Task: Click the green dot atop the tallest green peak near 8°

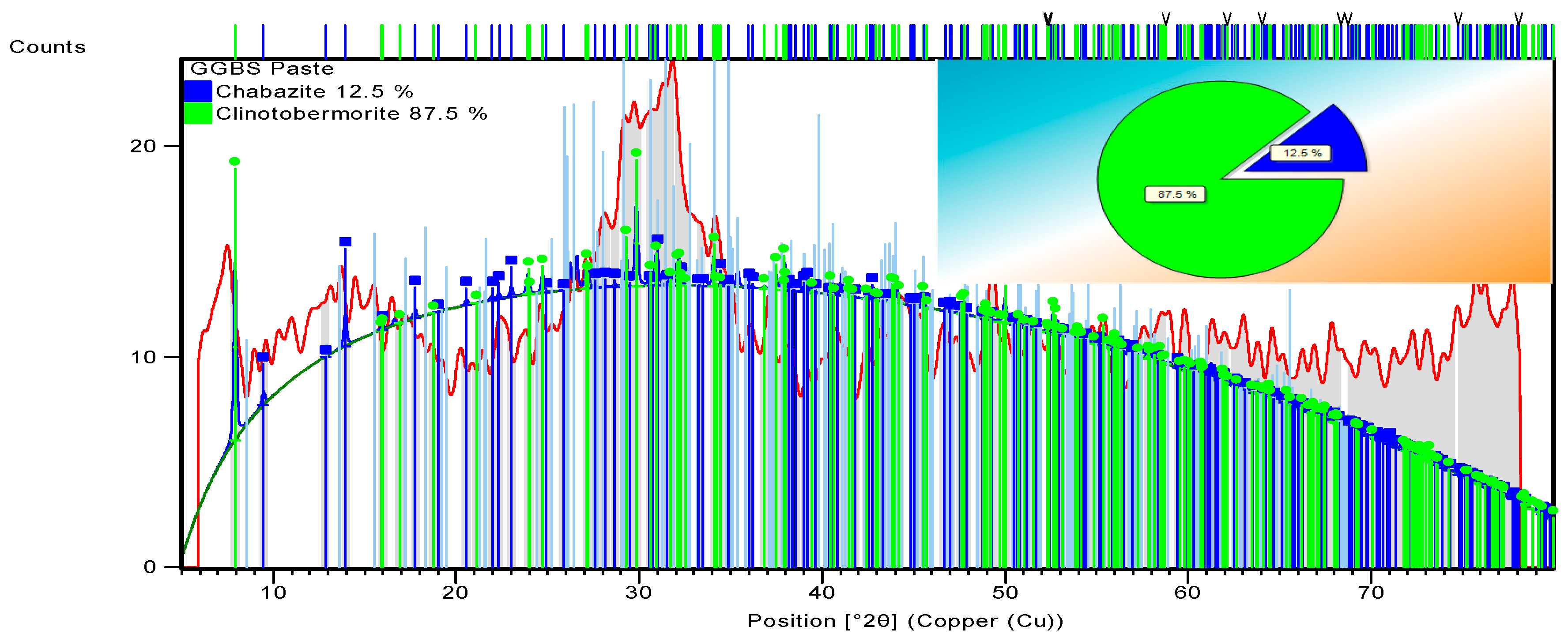Action: click(234, 161)
